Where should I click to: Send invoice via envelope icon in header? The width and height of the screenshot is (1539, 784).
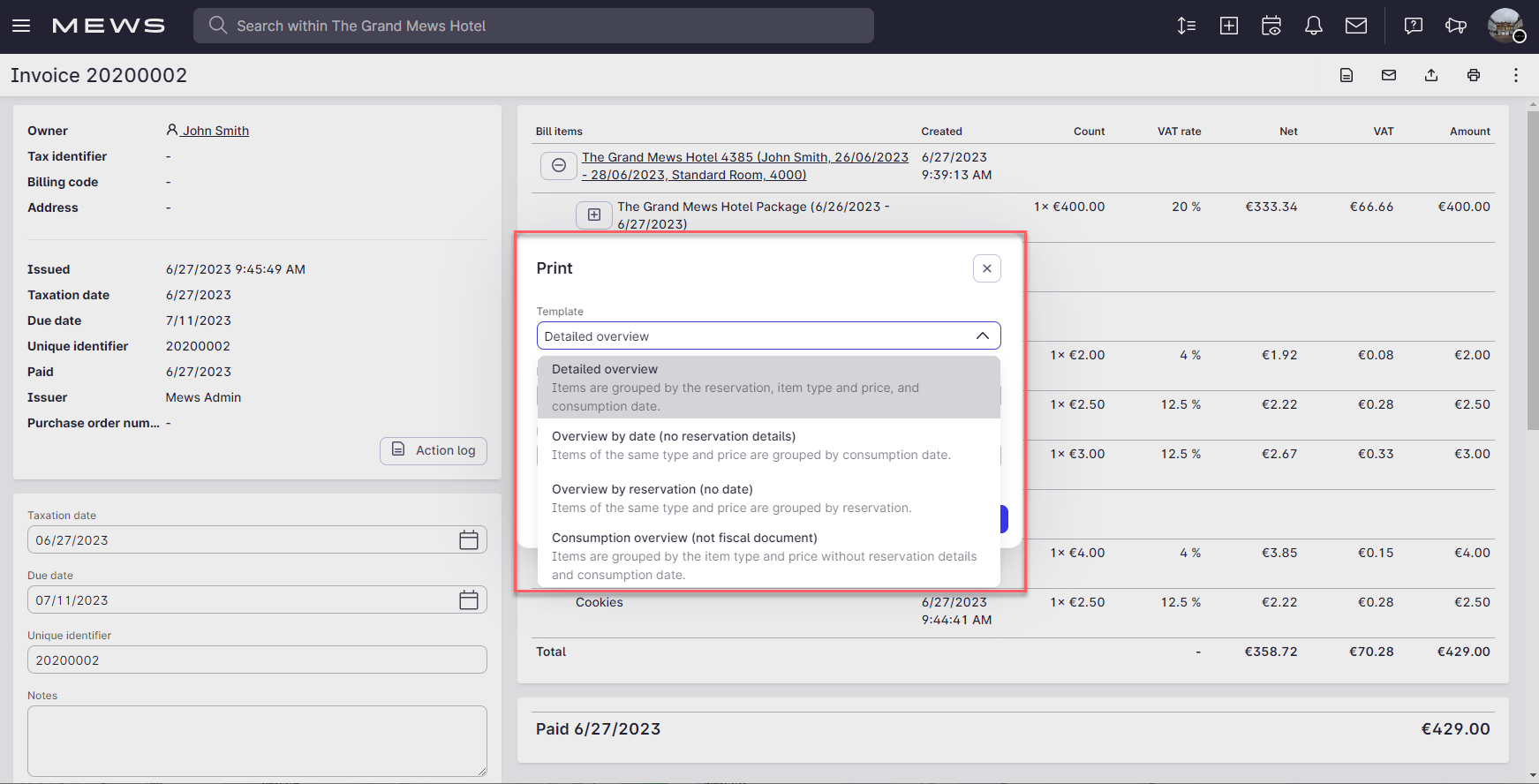point(1389,75)
